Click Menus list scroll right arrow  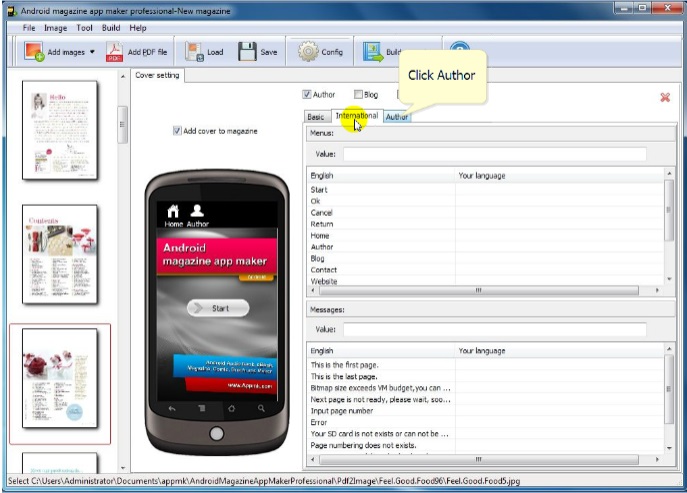point(657,290)
